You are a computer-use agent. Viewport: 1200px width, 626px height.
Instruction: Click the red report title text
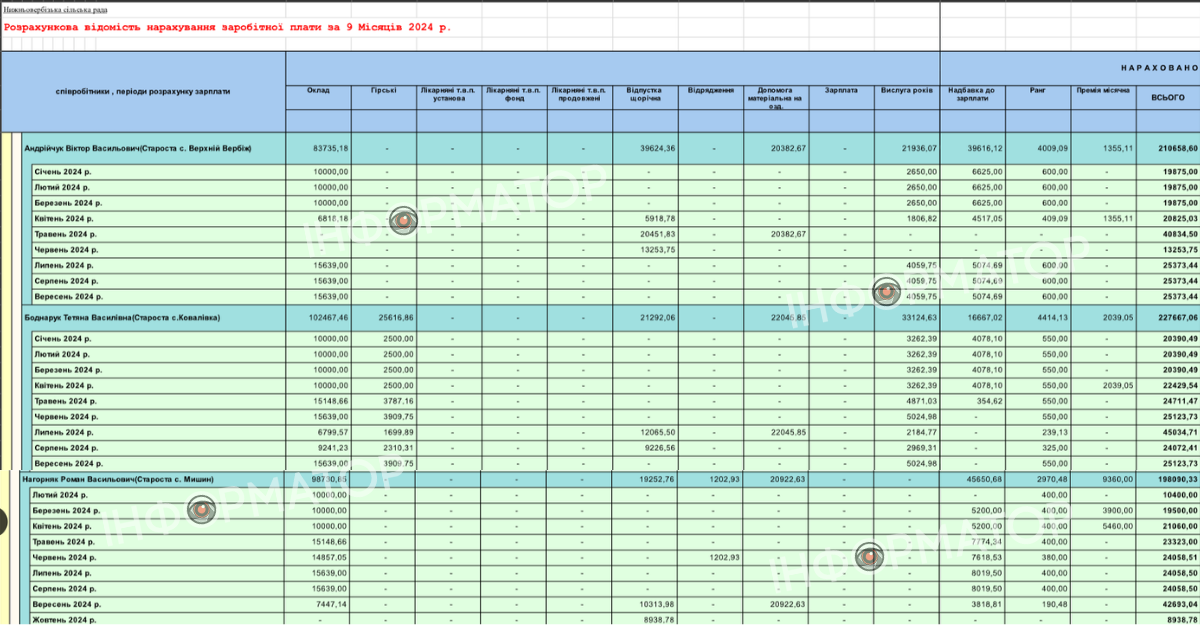click(228, 27)
